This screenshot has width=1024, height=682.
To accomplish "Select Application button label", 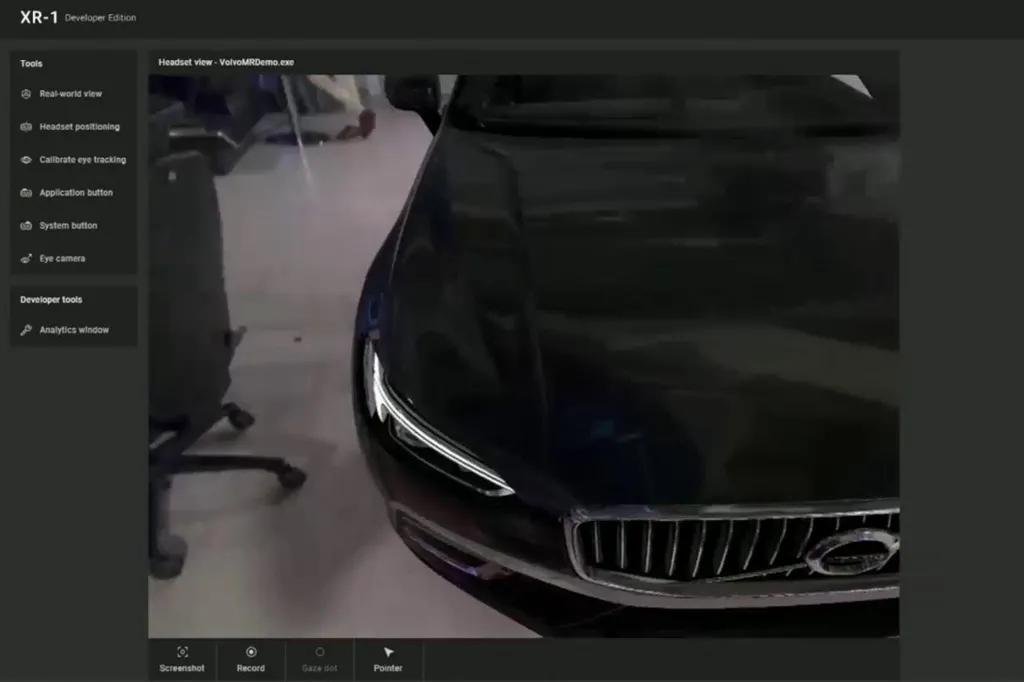I will pos(76,193).
